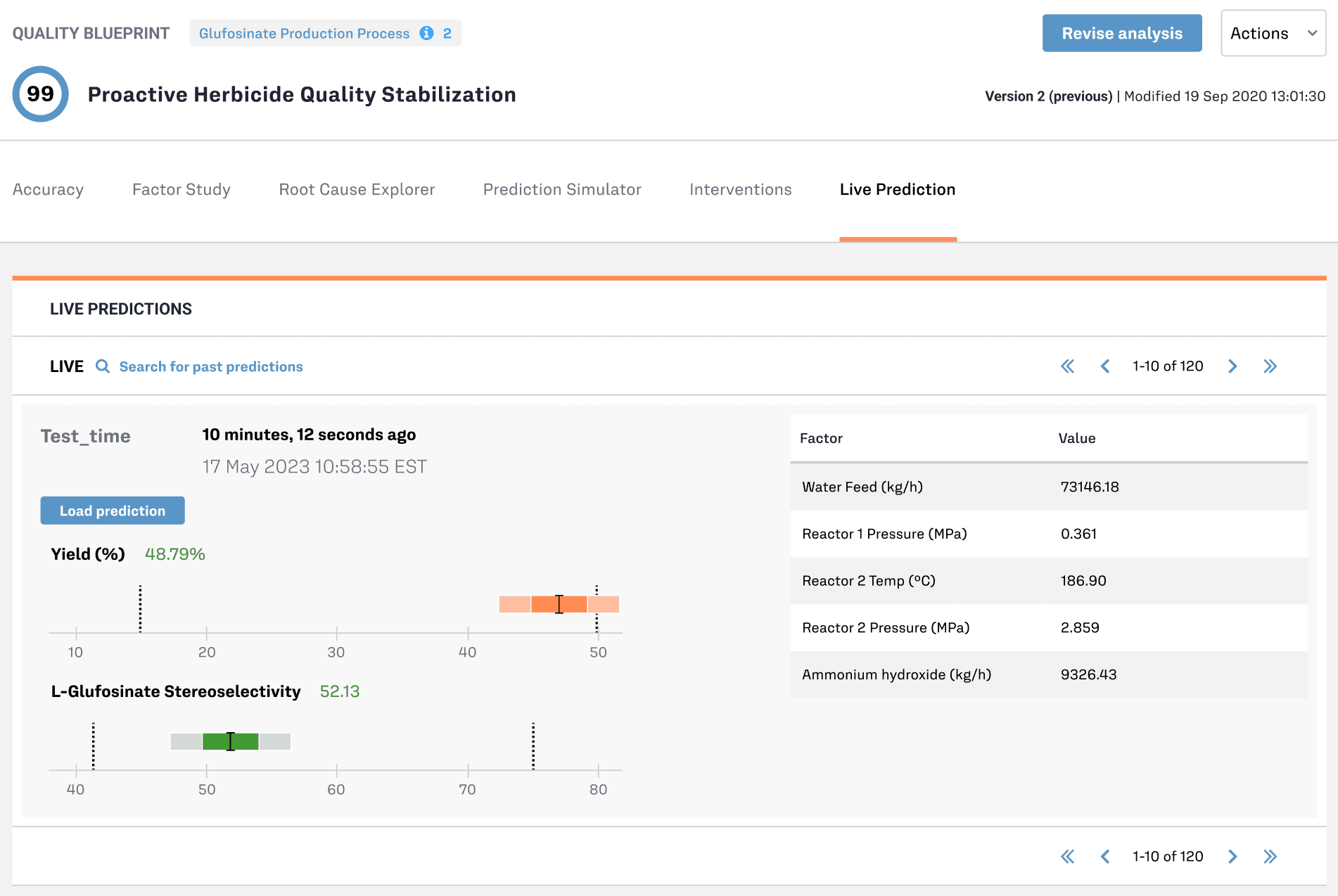Jump to last page using bottom double-right arrows
Image resolution: width=1338 pixels, height=896 pixels.
(x=1270, y=857)
